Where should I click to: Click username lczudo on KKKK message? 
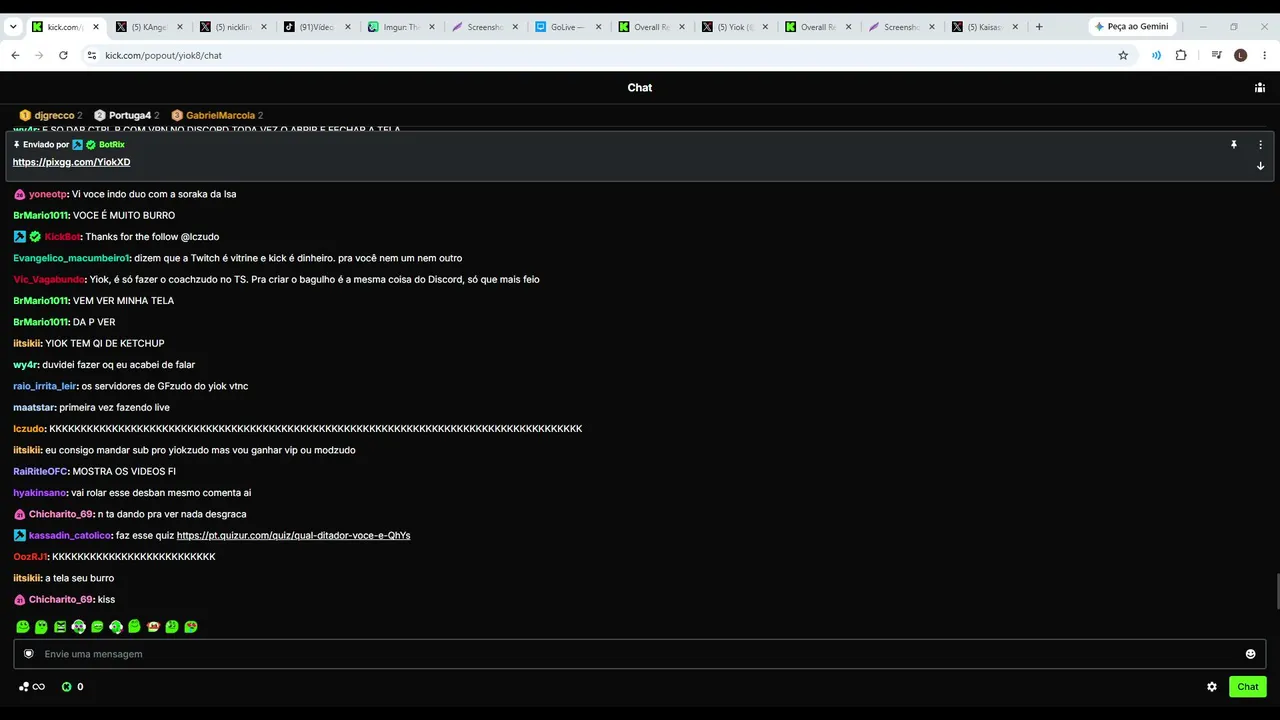[29, 429]
